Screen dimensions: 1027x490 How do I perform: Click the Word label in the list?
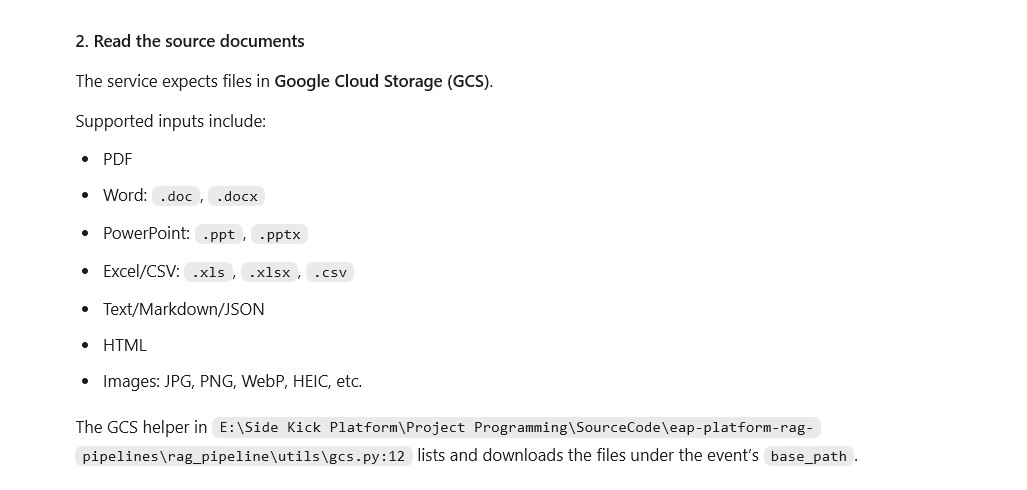coord(124,195)
